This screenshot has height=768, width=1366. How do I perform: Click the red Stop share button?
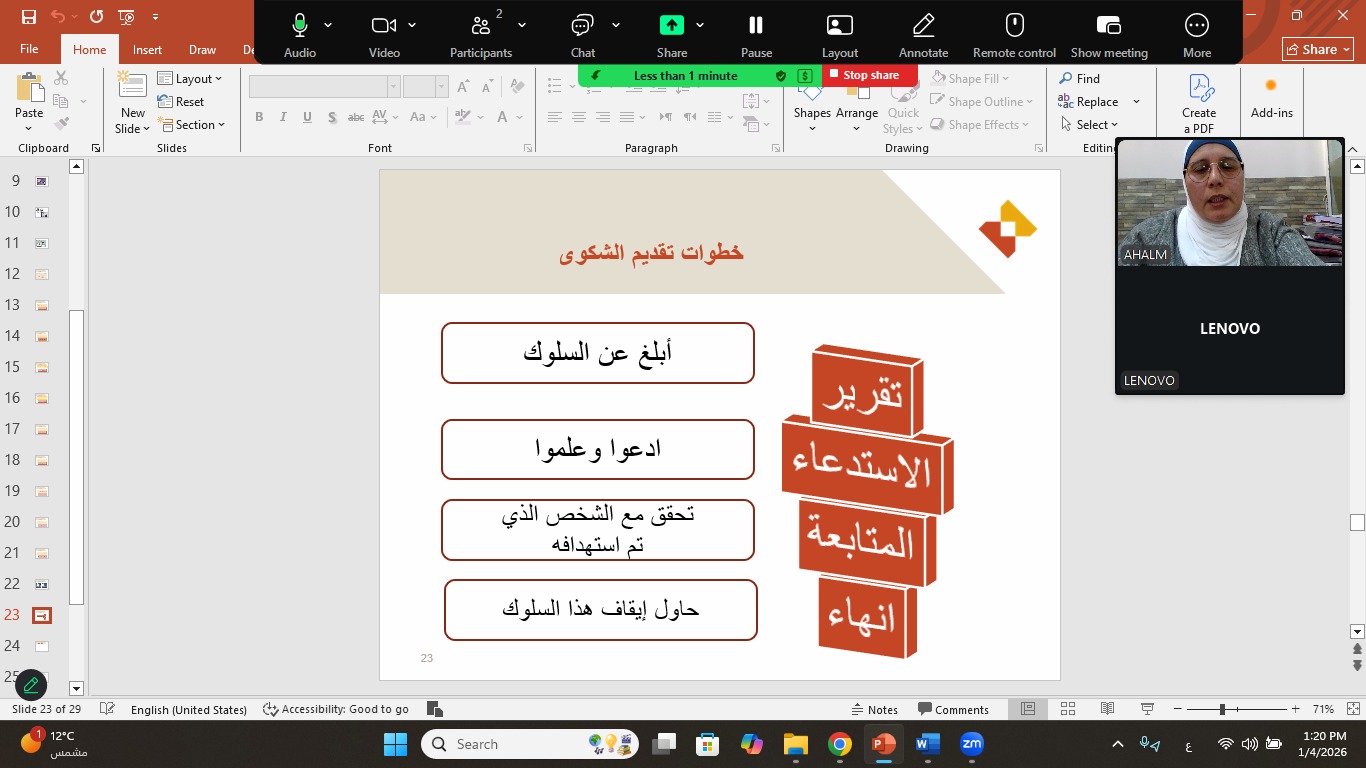(x=862, y=75)
